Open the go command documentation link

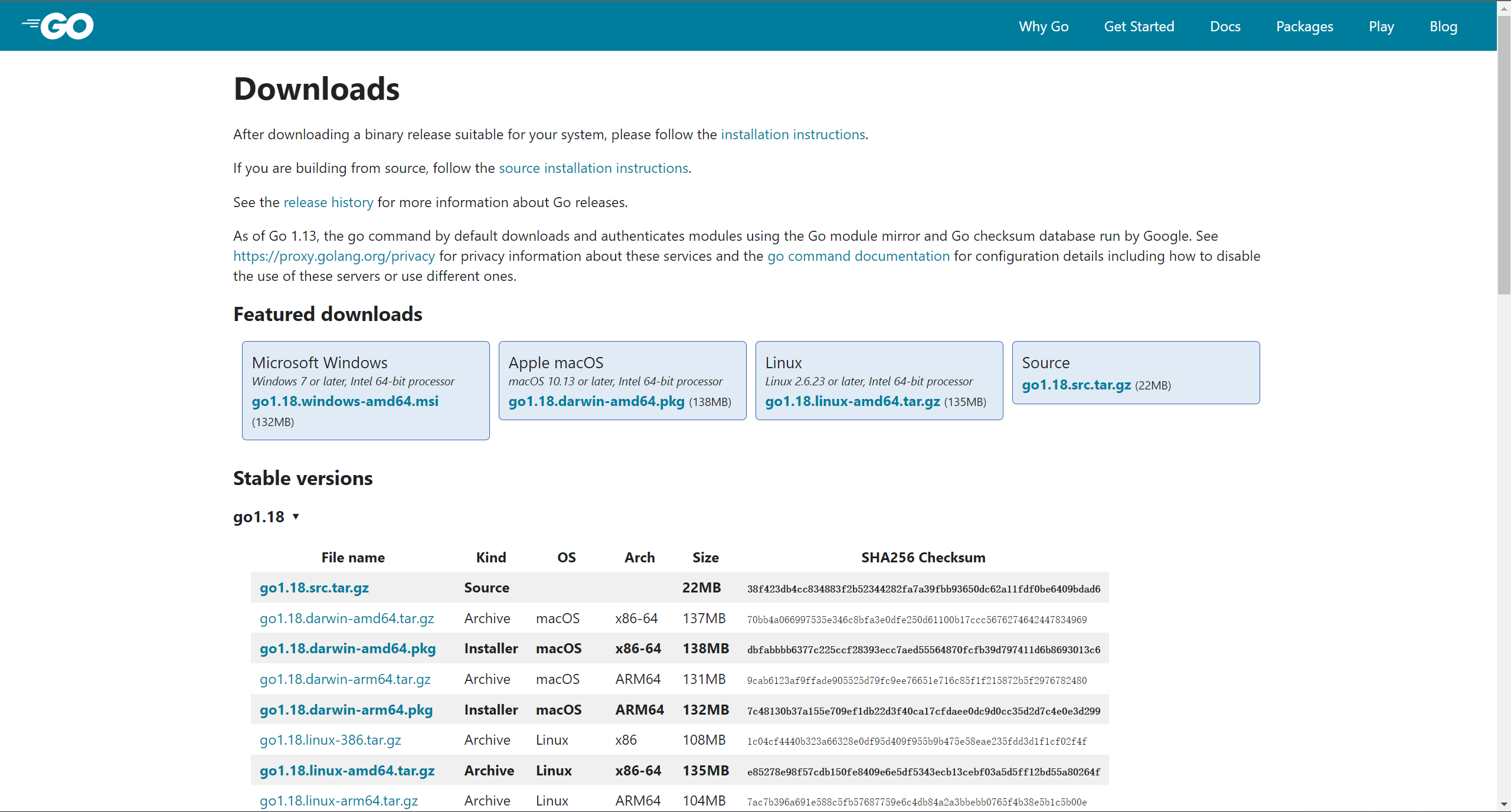(858, 256)
